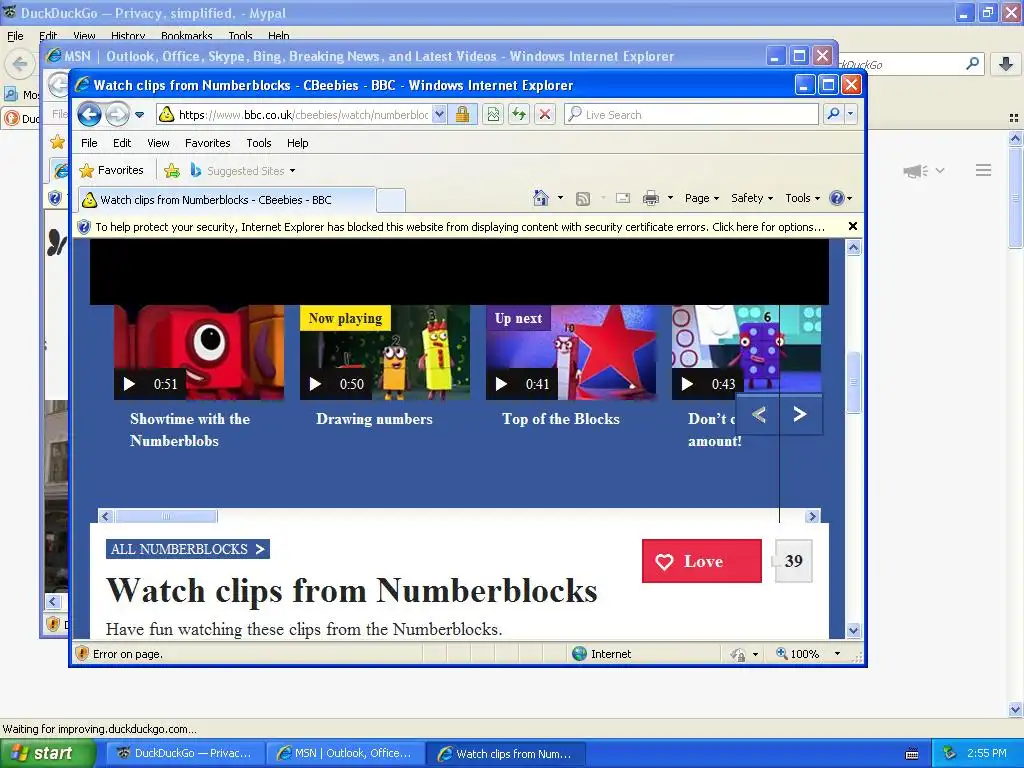The width and height of the screenshot is (1024, 768).
Task: Open the Tools menu in menu bar
Action: pyautogui.click(x=259, y=143)
